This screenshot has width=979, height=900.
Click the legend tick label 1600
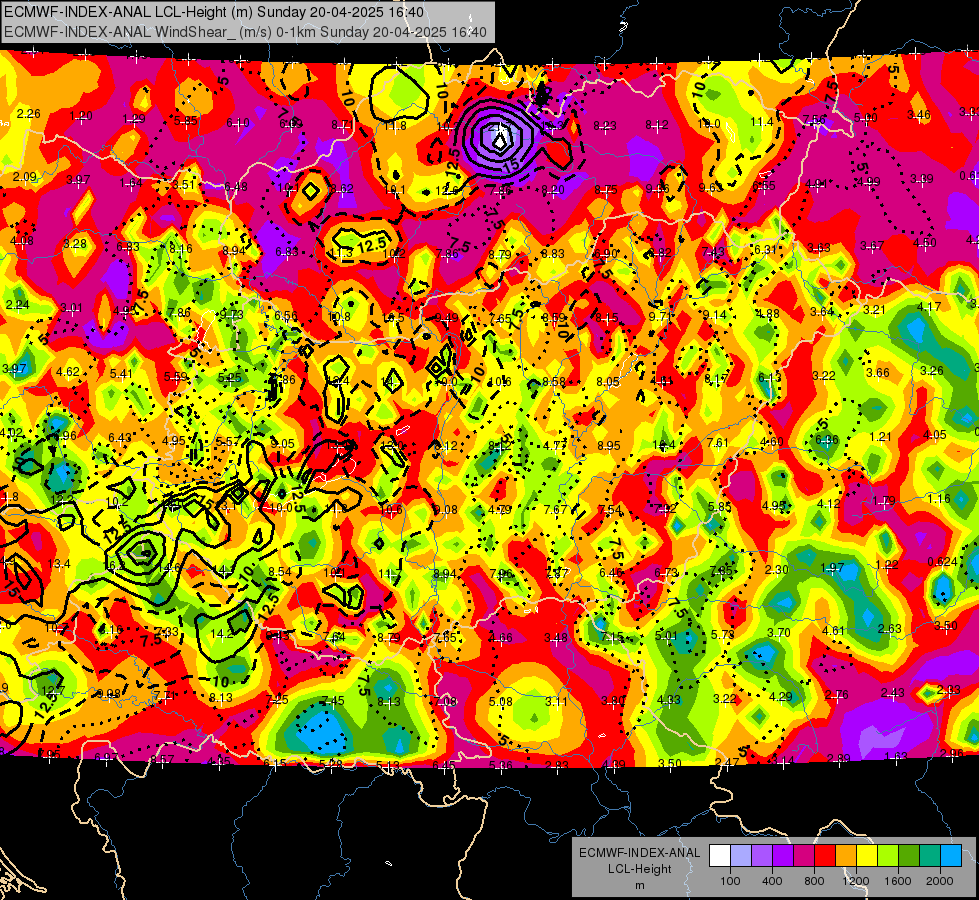point(898,881)
